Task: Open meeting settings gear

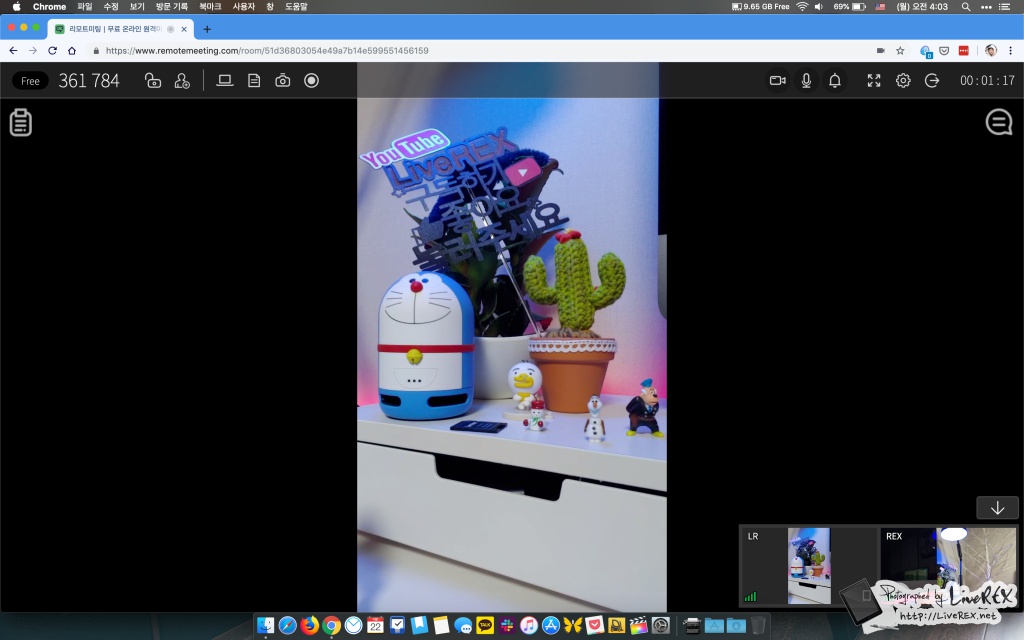Action: (903, 80)
